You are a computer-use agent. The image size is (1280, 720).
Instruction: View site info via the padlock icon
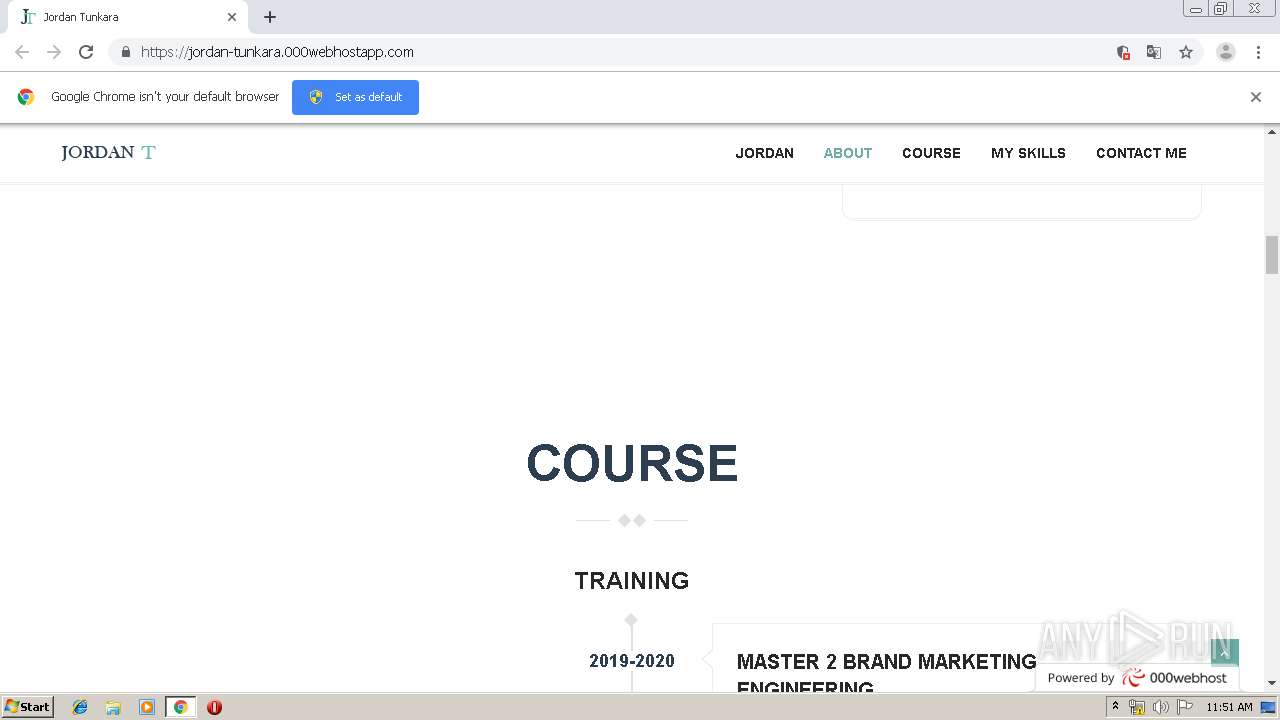pos(125,52)
